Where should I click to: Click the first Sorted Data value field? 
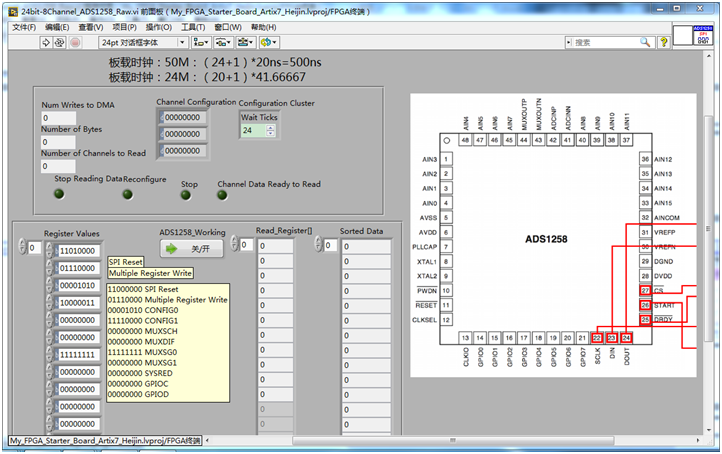pos(367,246)
